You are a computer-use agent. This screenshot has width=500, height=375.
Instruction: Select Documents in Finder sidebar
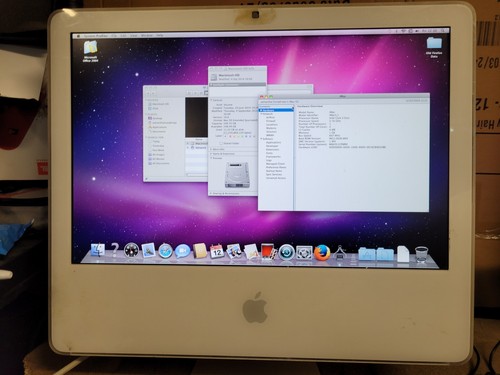(157, 131)
